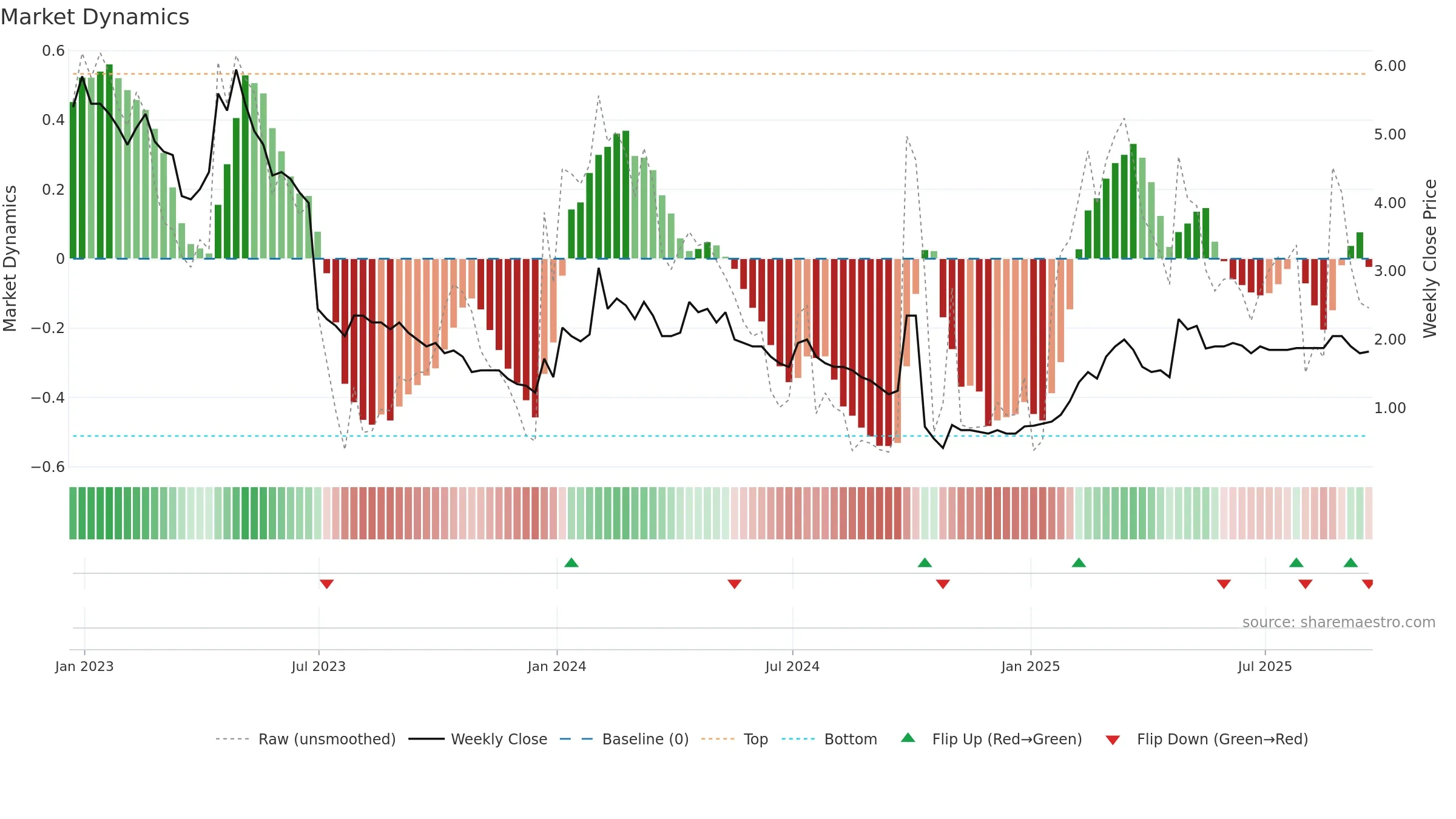Click the 3.00 price axis label
The height and width of the screenshot is (819, 1456).
click(1390, 271)
